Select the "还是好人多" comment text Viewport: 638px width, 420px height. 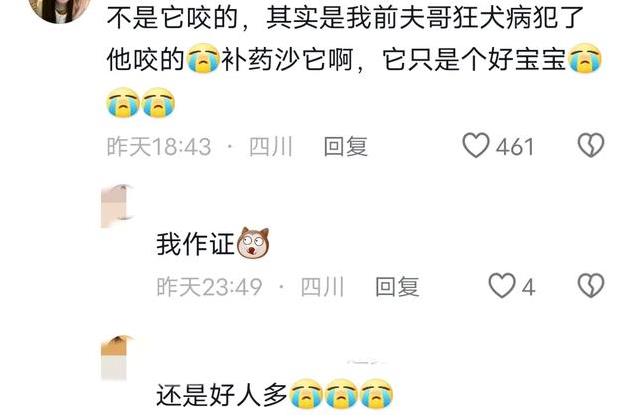pyautogui.click(x=222, y=395)
